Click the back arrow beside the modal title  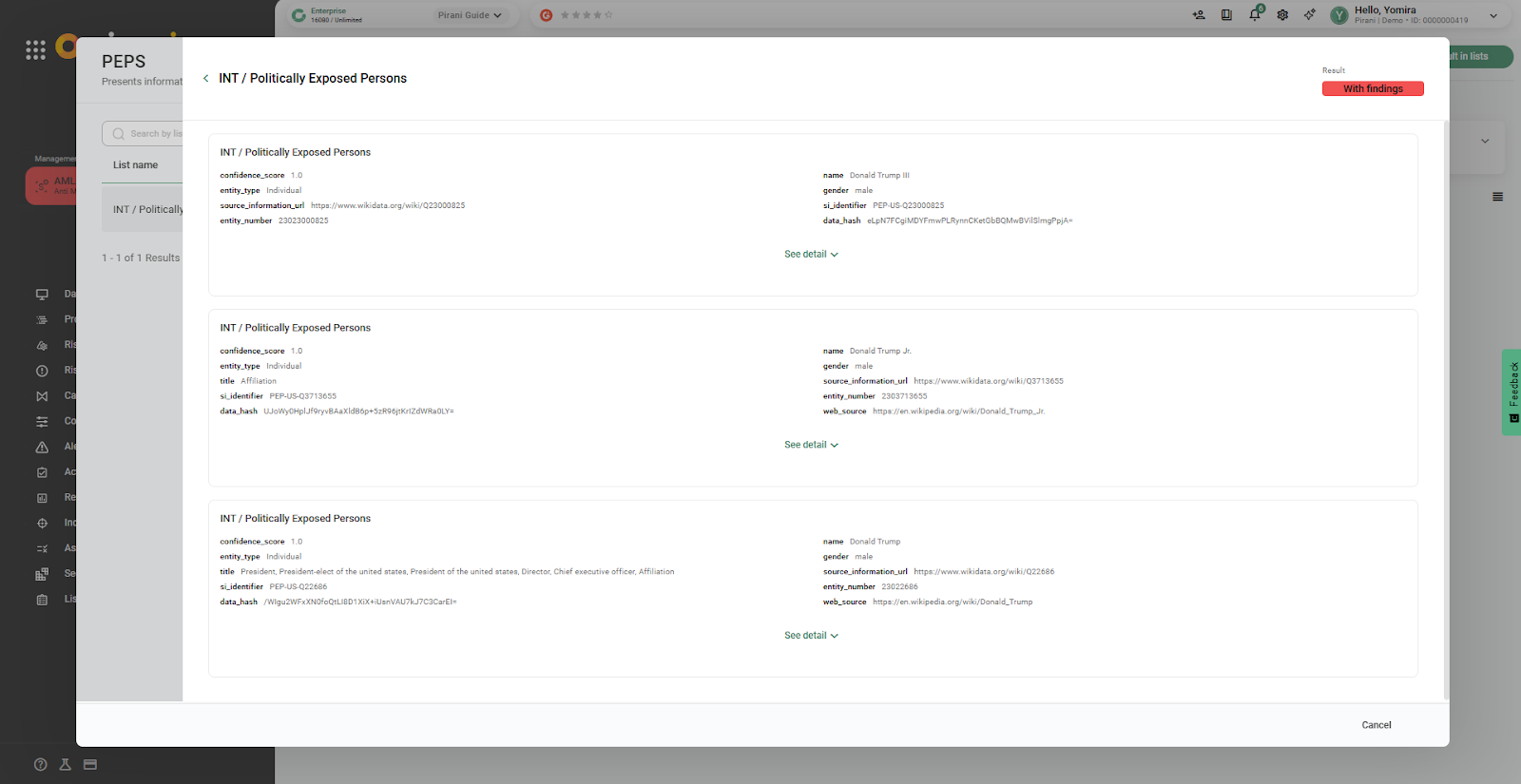click(x=205, y=79)
